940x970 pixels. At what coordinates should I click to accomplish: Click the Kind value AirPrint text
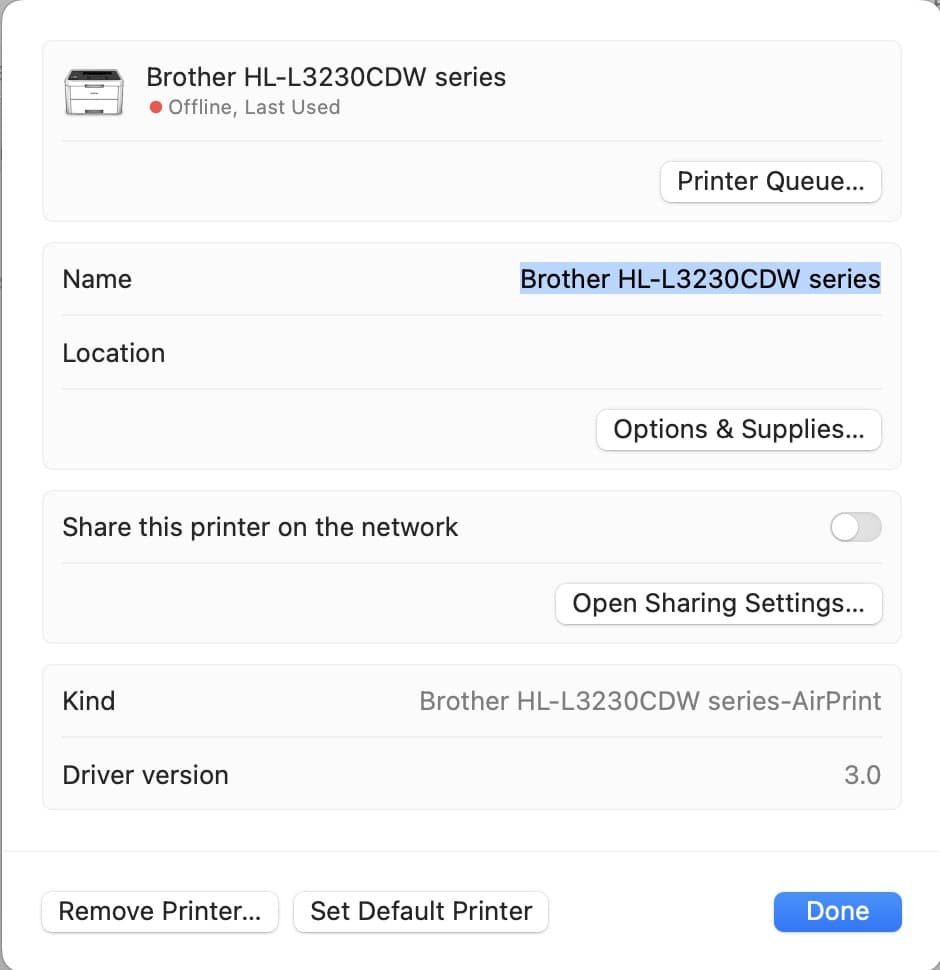coord(650,702)
